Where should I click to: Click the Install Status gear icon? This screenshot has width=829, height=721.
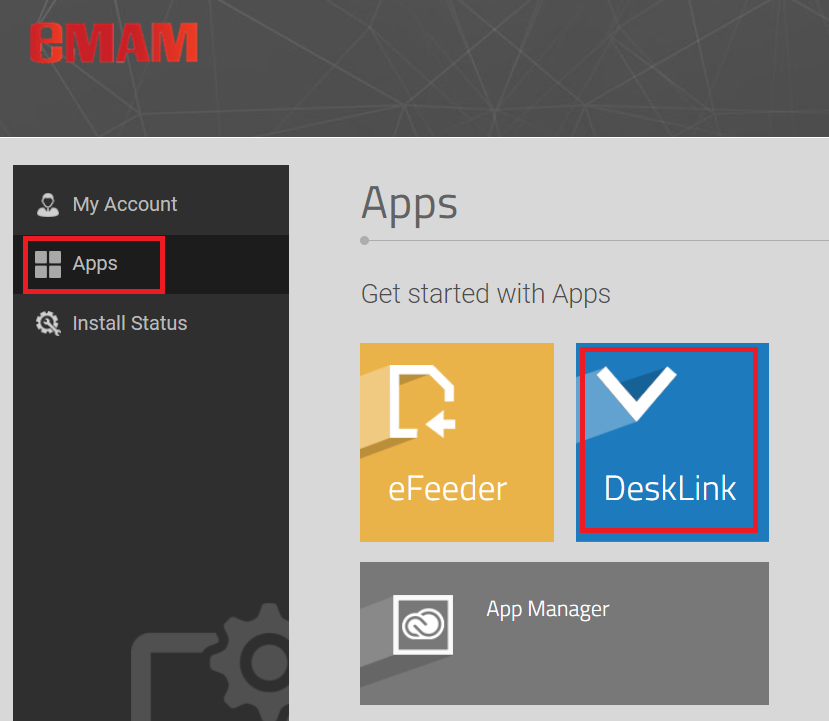pyautogui.click(x=48, y=323)
